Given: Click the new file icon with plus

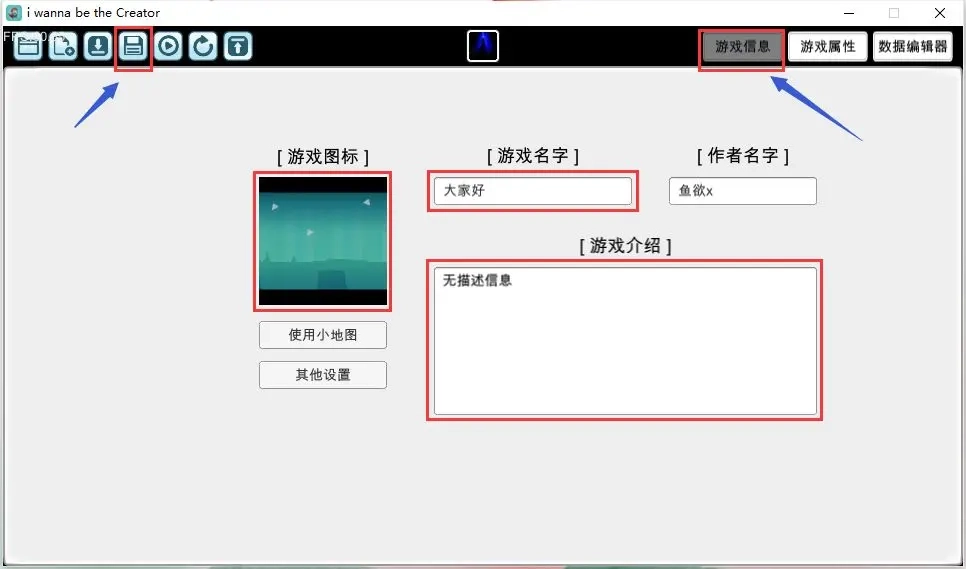Looking at the screenshot, I should tap(63, 46).
